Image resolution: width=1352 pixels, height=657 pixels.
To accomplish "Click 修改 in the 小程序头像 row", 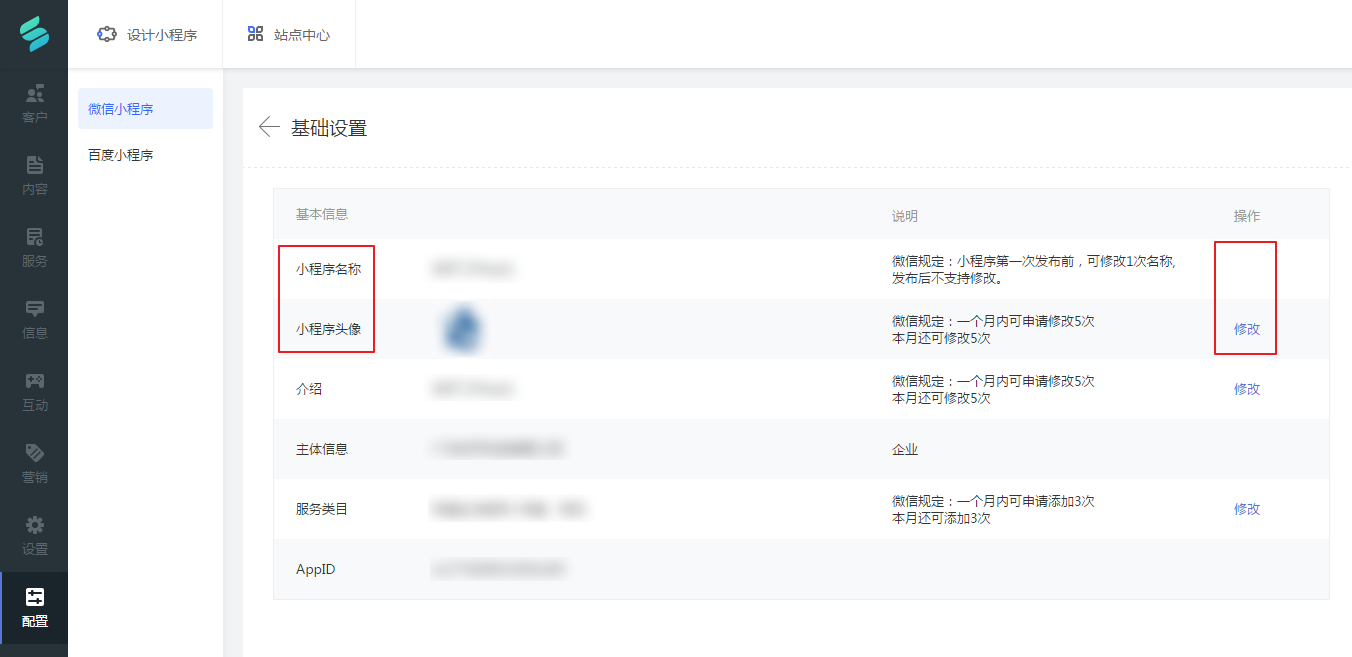I will tap(1247, 329).
